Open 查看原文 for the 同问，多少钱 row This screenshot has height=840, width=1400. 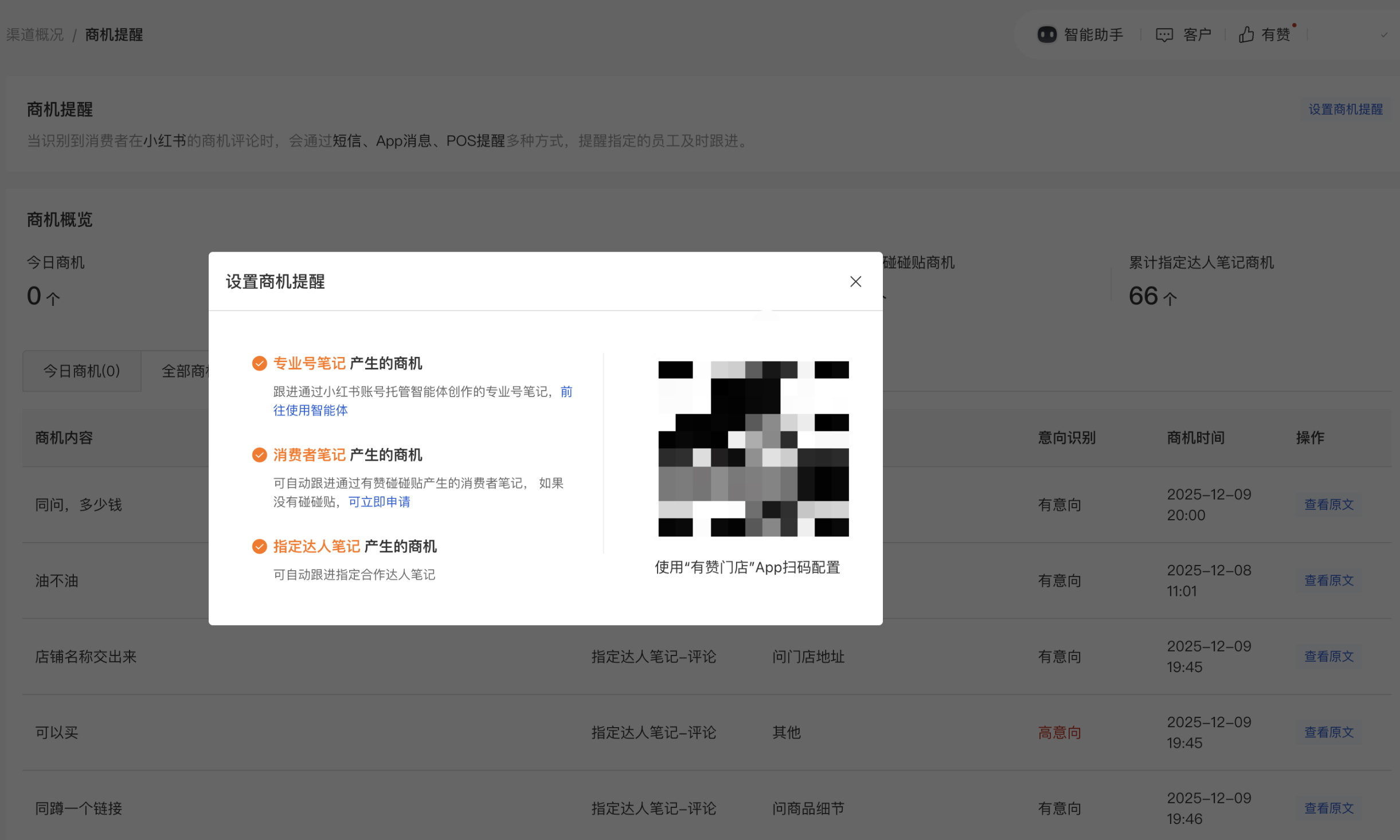point(1328,504)
